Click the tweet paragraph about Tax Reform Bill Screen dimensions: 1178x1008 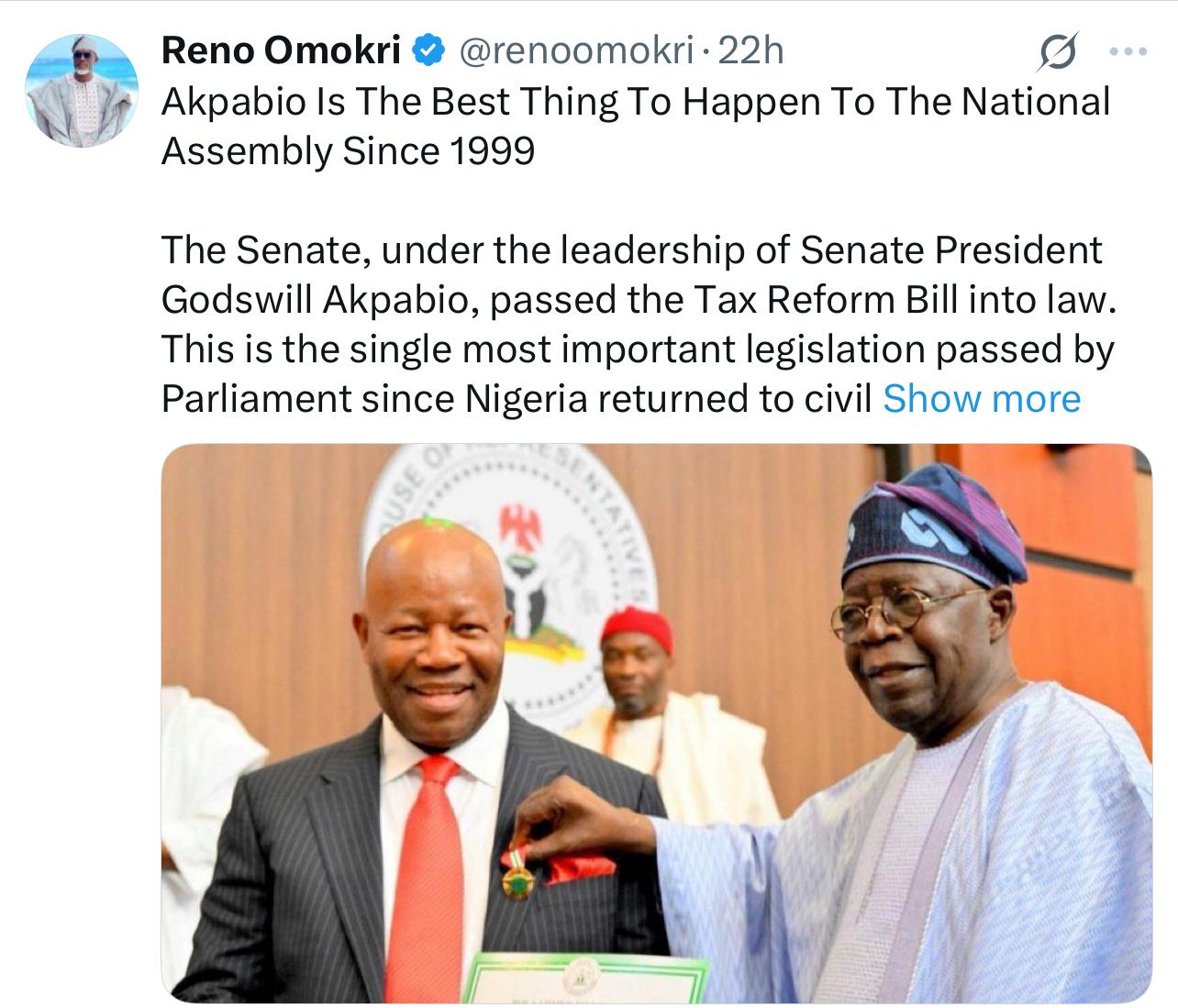[x=638, y=324]
